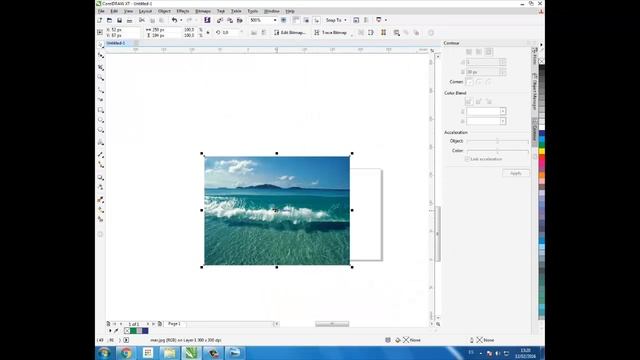The height and width of the screenshot is (360, 640).
Task: Open the zoom level 500% dropdown
Action: (x=275, y=20)
